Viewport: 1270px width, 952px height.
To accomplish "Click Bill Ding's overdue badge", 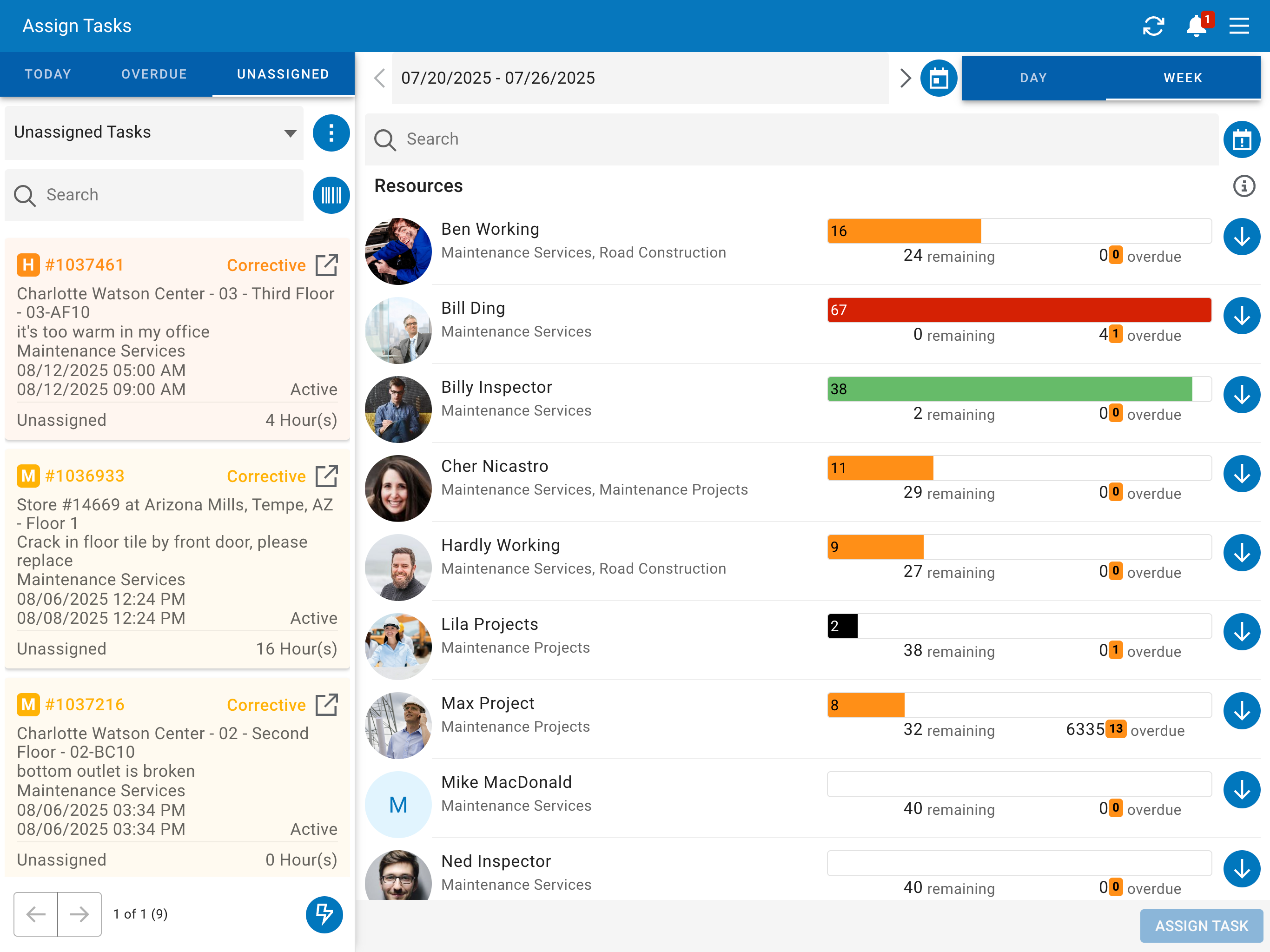I will (x=1116, y=334).
